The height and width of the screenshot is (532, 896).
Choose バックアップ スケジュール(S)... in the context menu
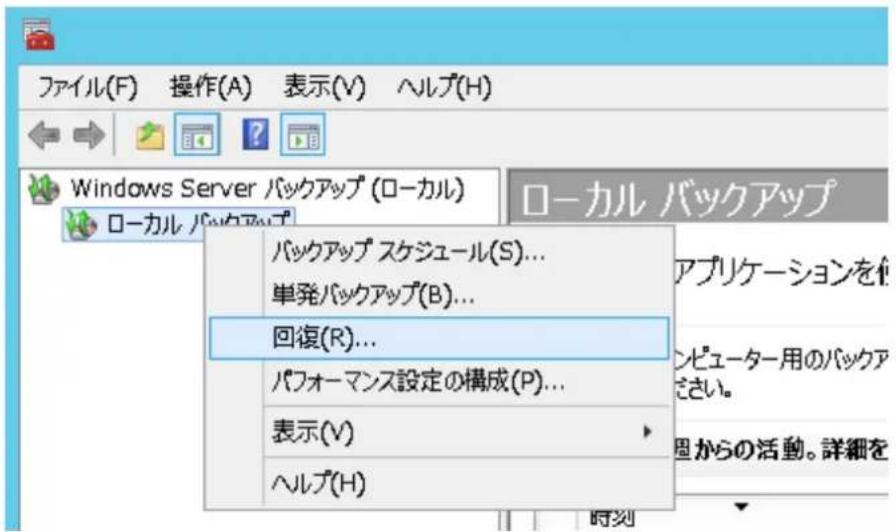point(439,252)
